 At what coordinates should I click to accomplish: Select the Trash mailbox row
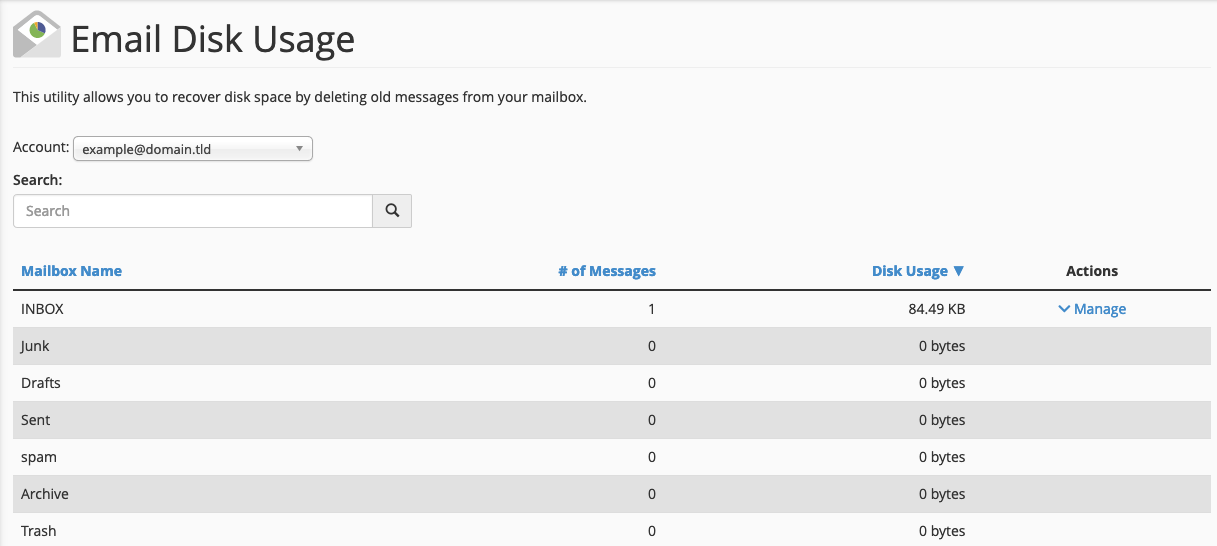[39, 531]
